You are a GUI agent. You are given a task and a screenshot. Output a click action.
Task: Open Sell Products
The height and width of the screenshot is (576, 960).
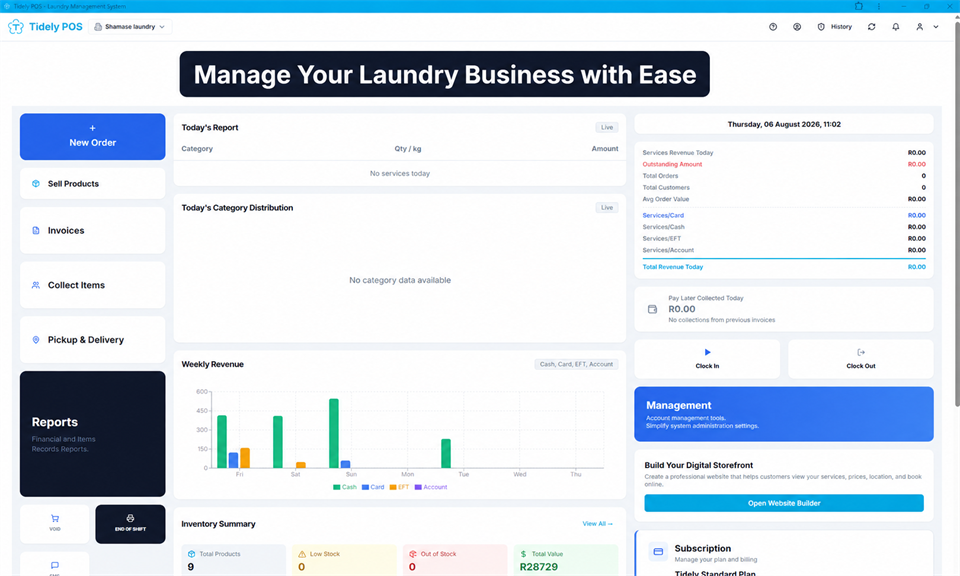click(x=92, y=184)
